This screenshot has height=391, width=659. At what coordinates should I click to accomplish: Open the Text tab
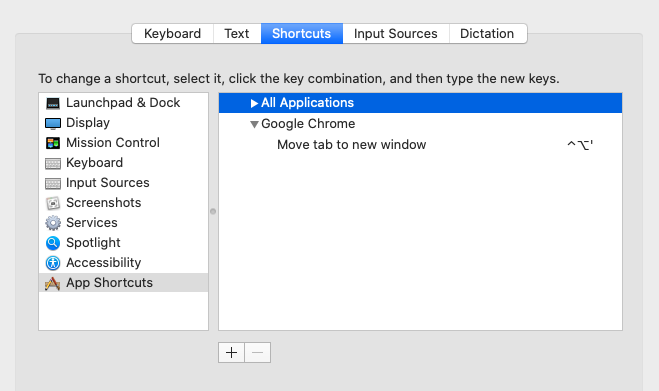237,34
